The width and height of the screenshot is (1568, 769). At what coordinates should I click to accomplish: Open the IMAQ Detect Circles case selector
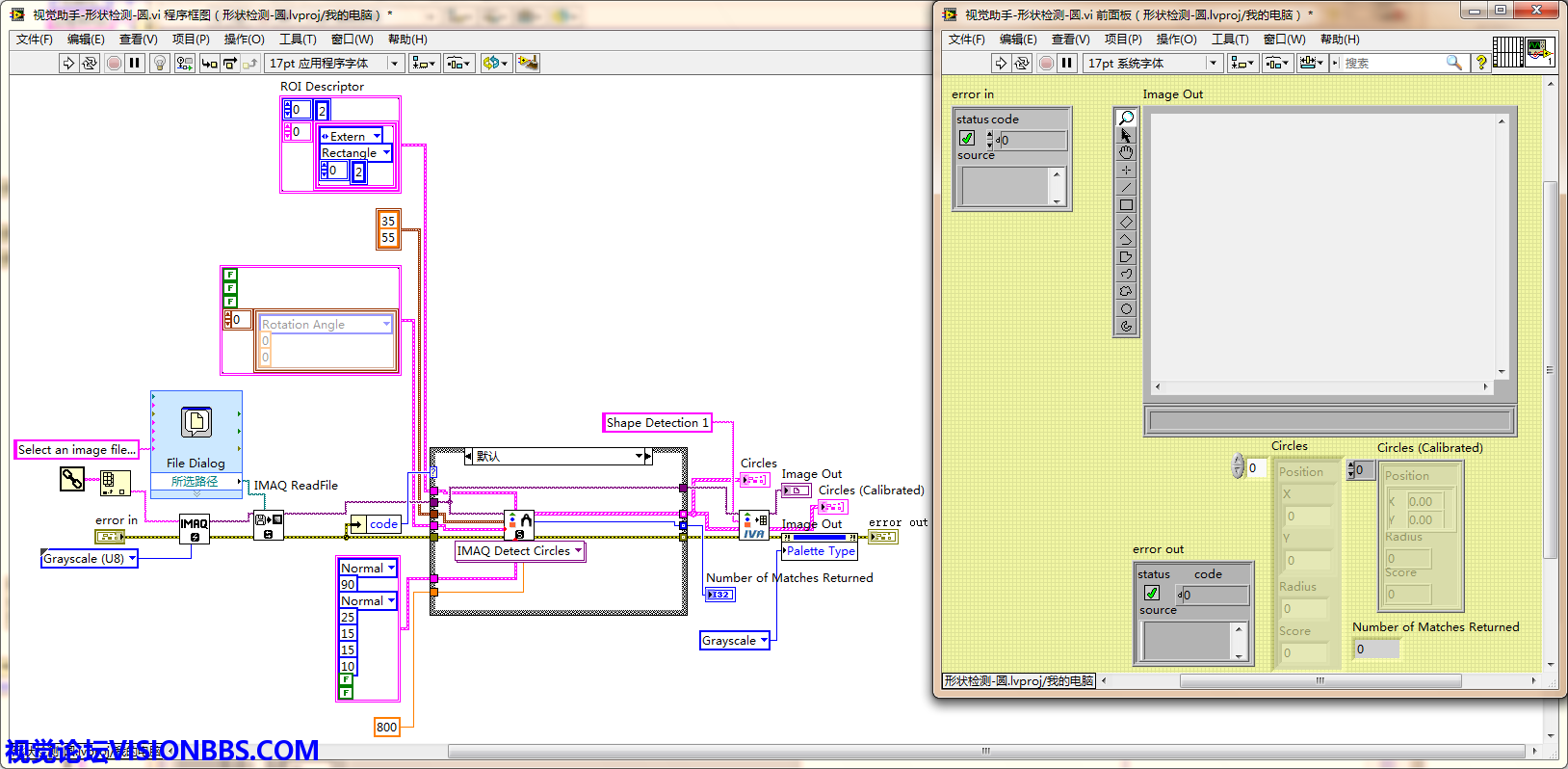(520, 551)
